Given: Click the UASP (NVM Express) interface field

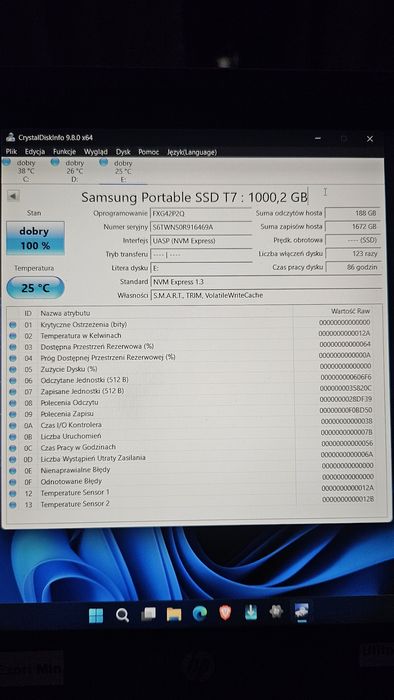Looking at the screenshot, I should click(200, 241).
